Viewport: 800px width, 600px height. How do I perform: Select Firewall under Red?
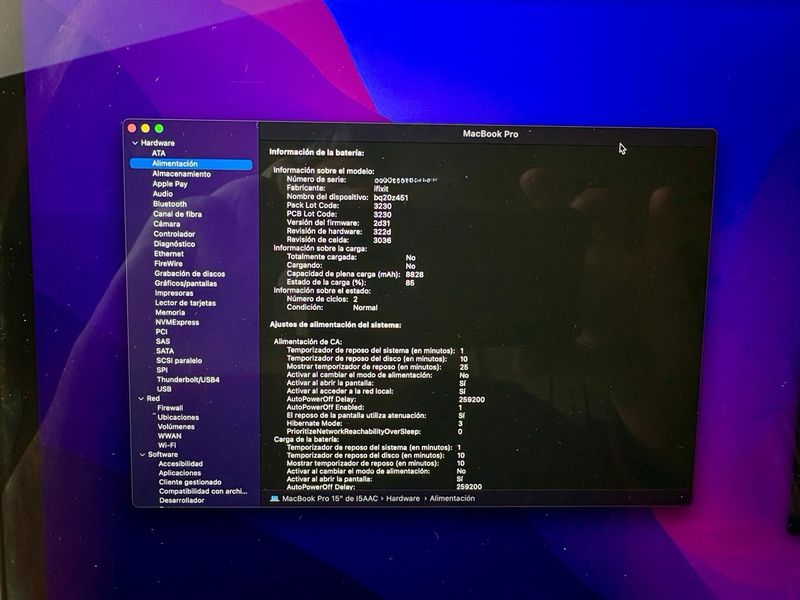pyautogui.click(x=170, y=408)
